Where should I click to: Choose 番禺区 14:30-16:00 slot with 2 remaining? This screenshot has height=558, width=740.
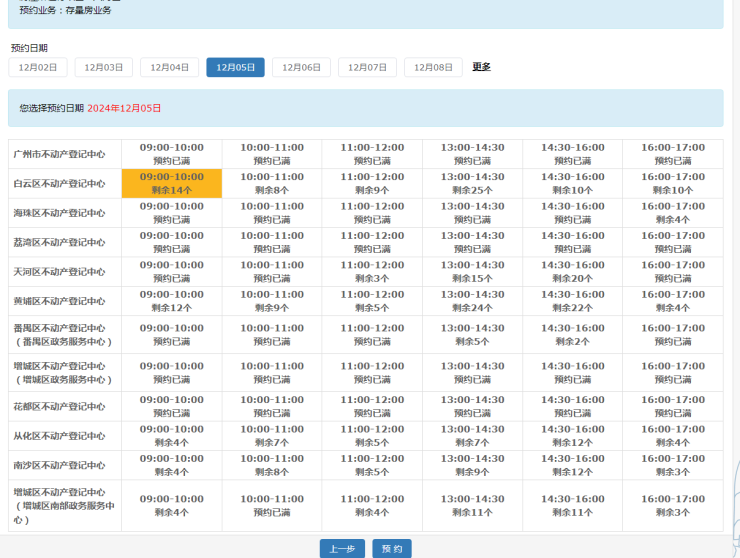572,334
